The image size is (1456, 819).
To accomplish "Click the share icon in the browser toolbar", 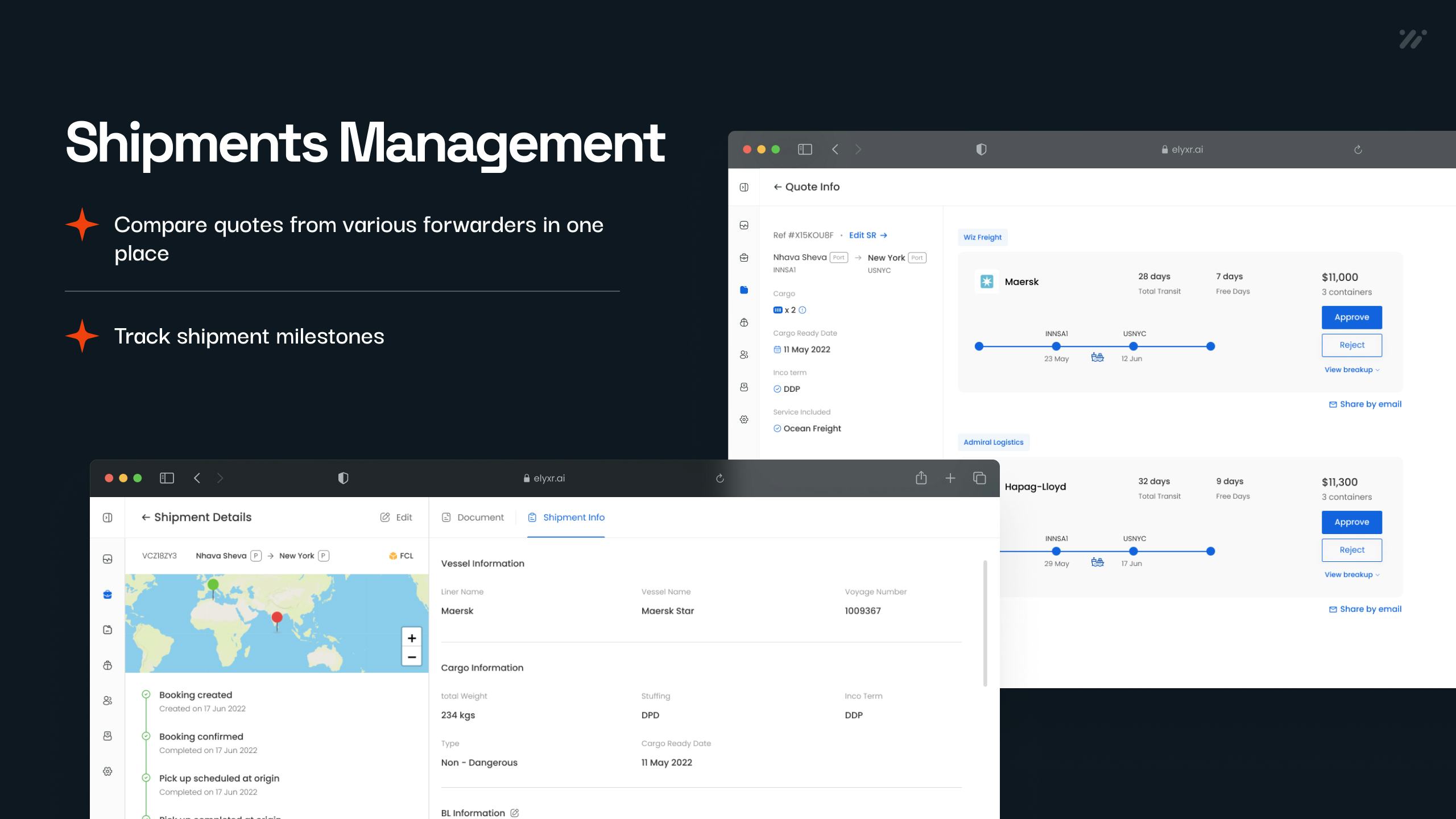I will pos(921,478).
